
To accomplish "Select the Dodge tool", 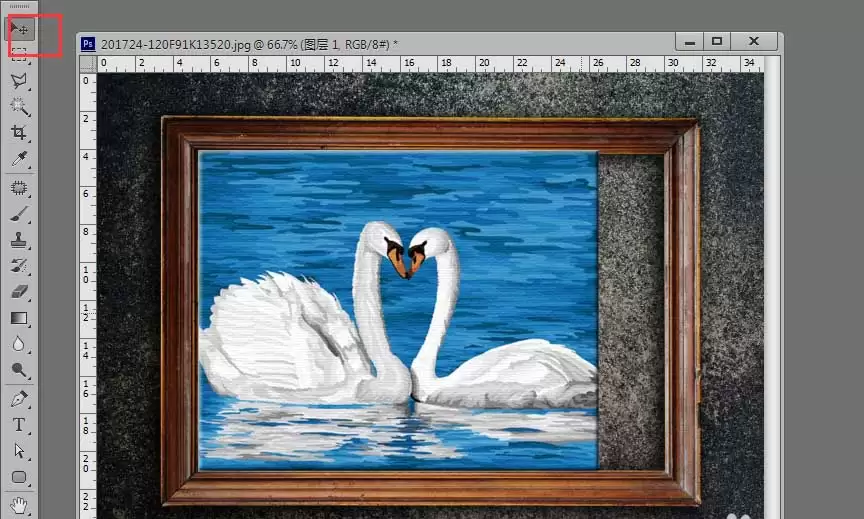I will click(19, 370).
